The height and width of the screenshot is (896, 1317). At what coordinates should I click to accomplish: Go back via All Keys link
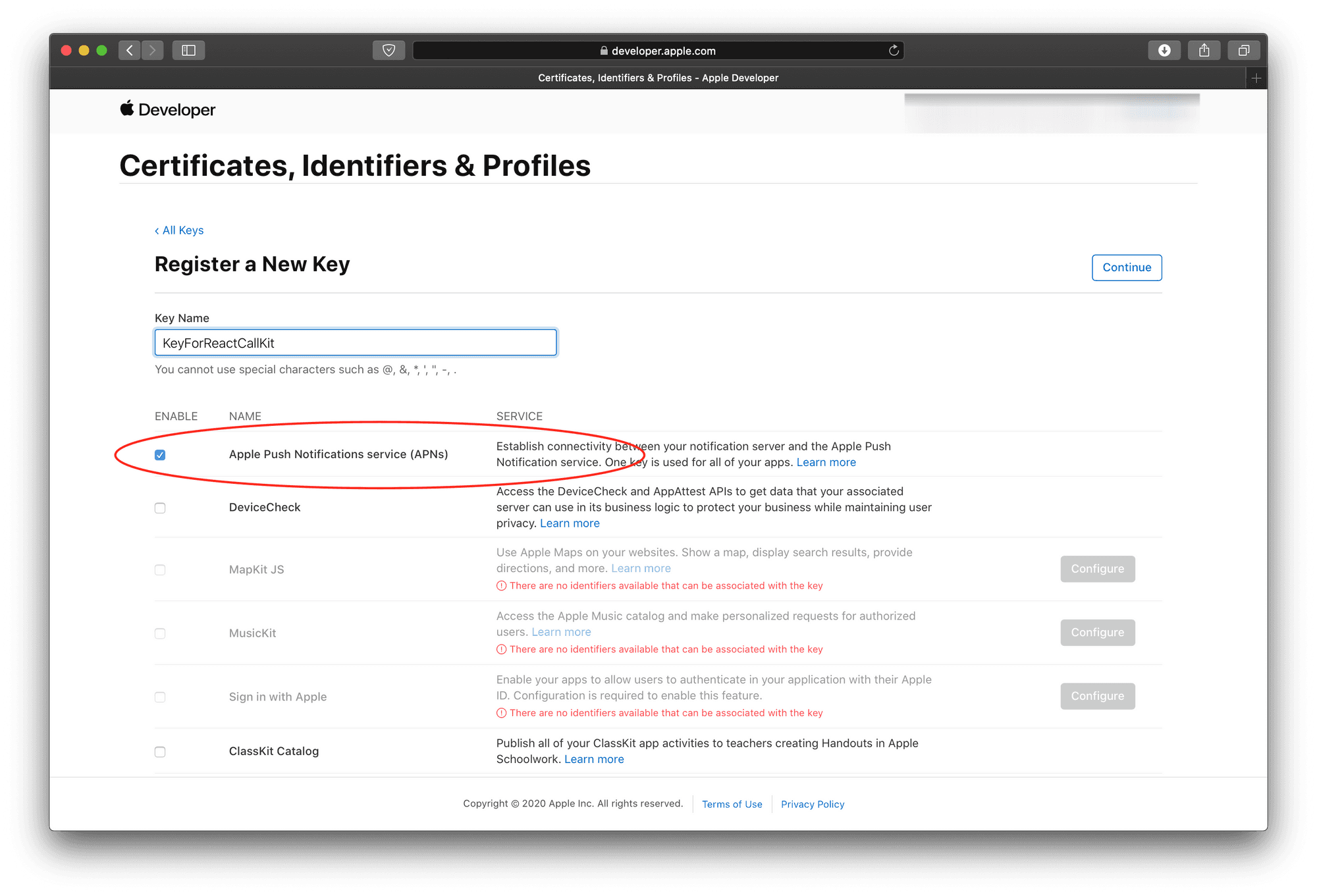[179, 230]
